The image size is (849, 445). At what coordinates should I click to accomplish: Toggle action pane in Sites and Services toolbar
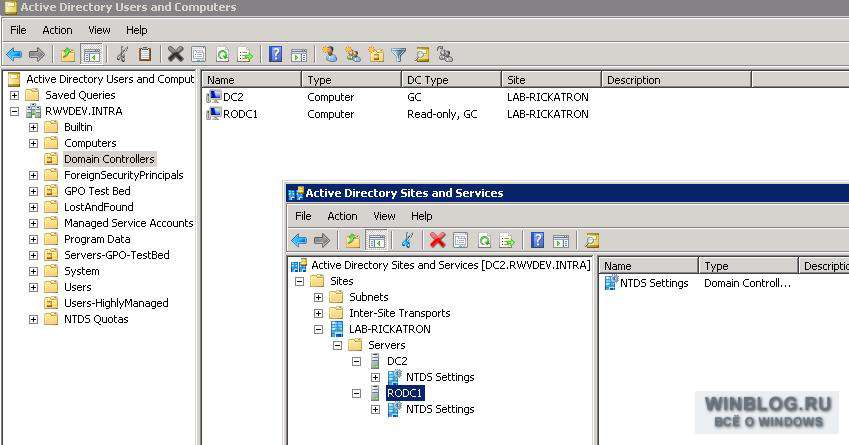click(561, 240)
